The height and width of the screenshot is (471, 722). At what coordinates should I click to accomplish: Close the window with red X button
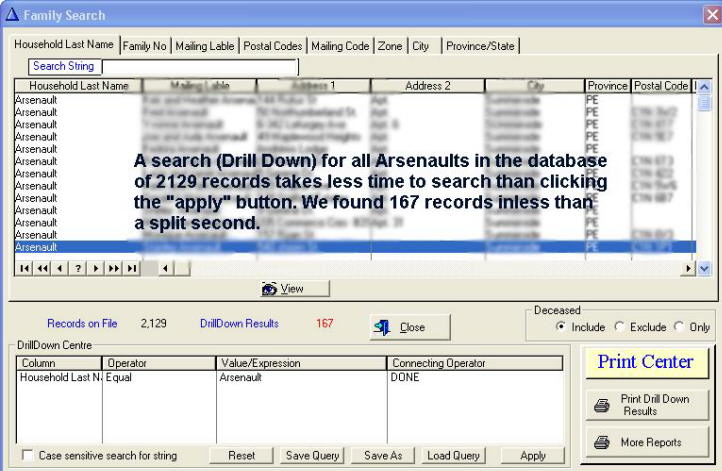[x=712, y=15]
